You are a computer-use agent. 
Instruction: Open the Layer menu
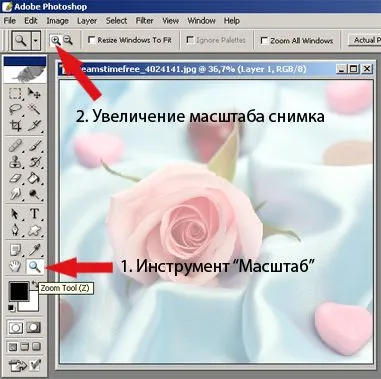coord(87,21)
